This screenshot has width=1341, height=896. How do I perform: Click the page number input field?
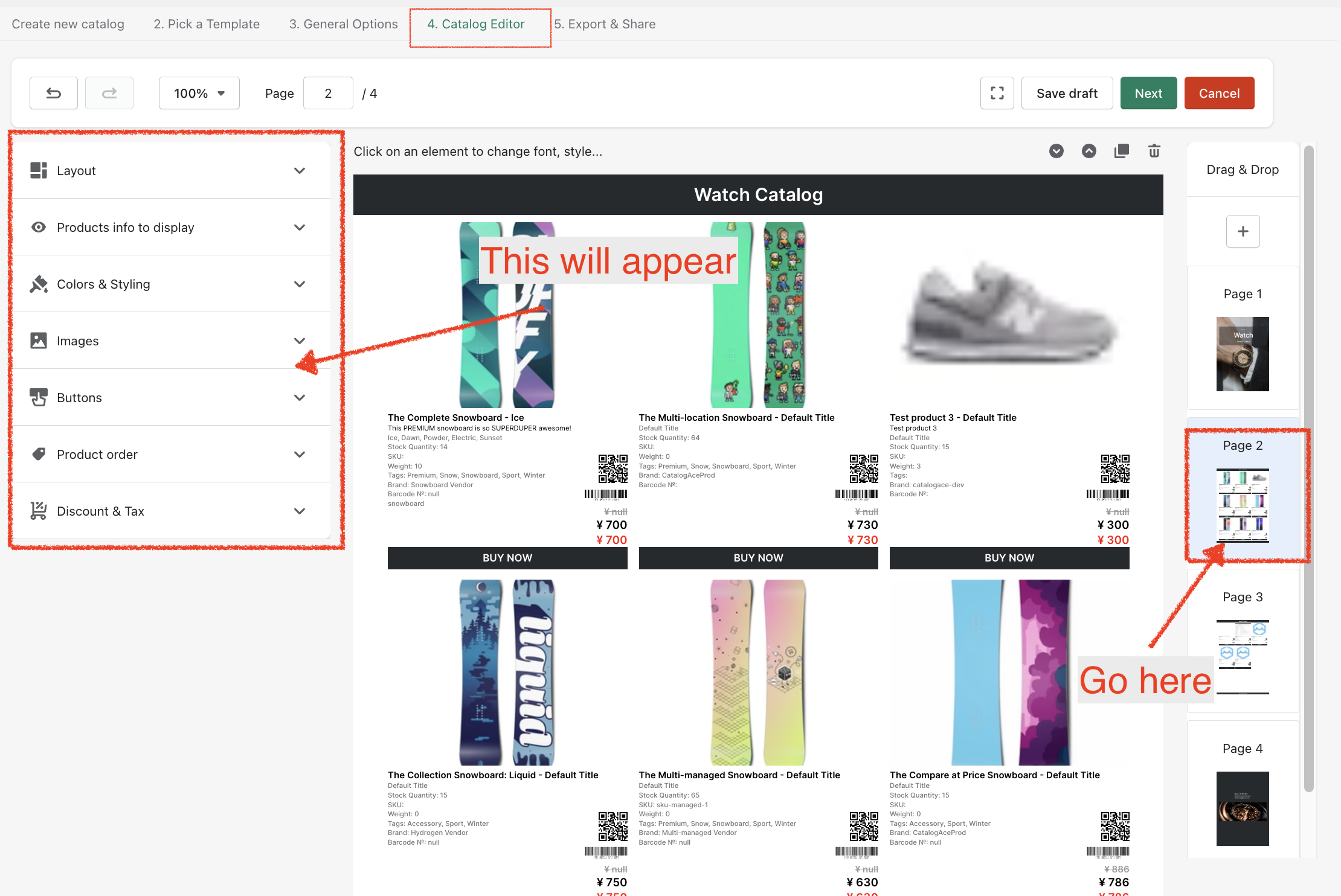(x=328, y=93)
